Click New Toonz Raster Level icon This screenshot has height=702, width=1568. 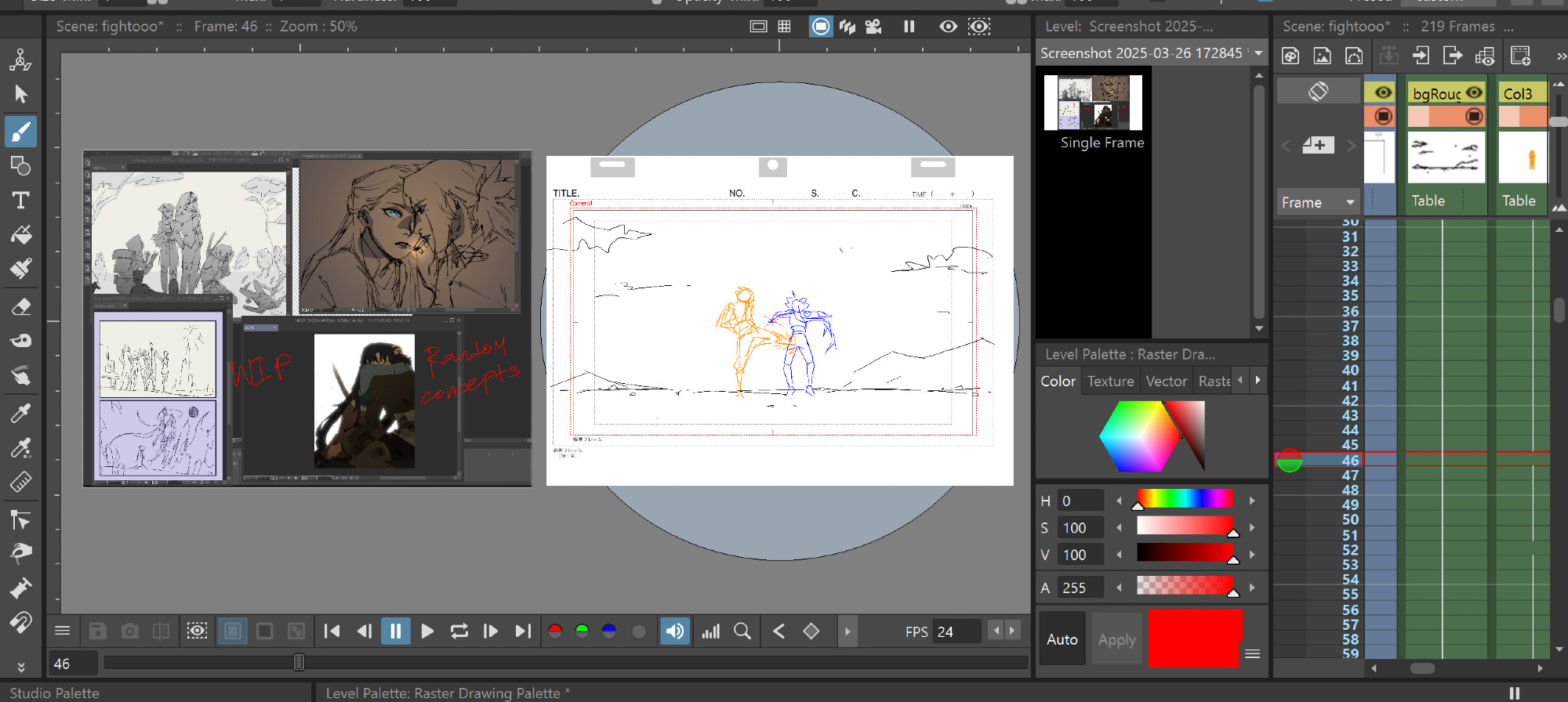coord(1290,56)
